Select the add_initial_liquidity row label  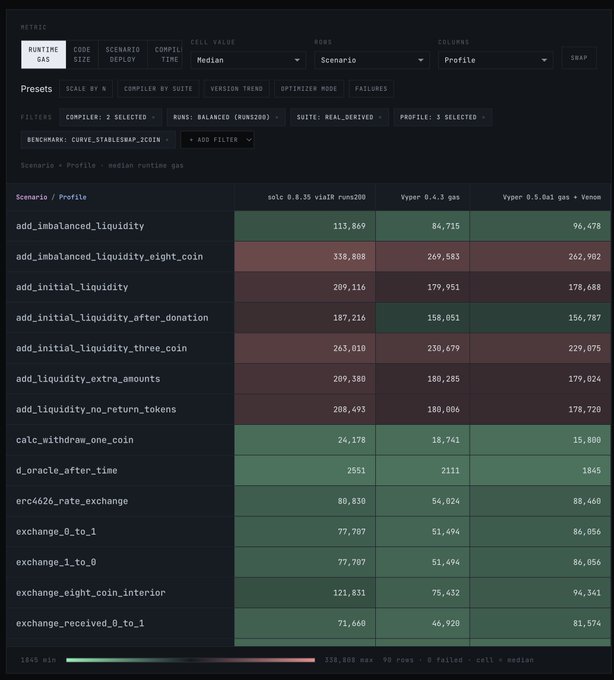(72, 287)
